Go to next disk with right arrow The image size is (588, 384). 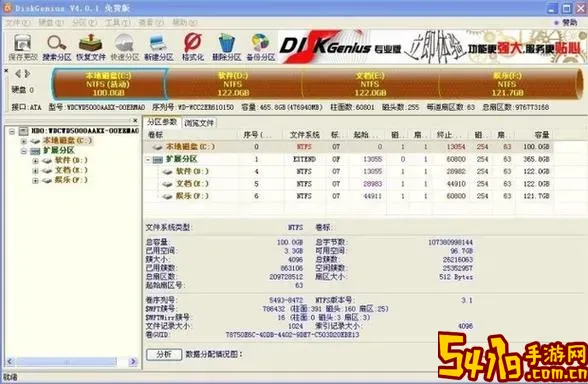pos(27,74)
